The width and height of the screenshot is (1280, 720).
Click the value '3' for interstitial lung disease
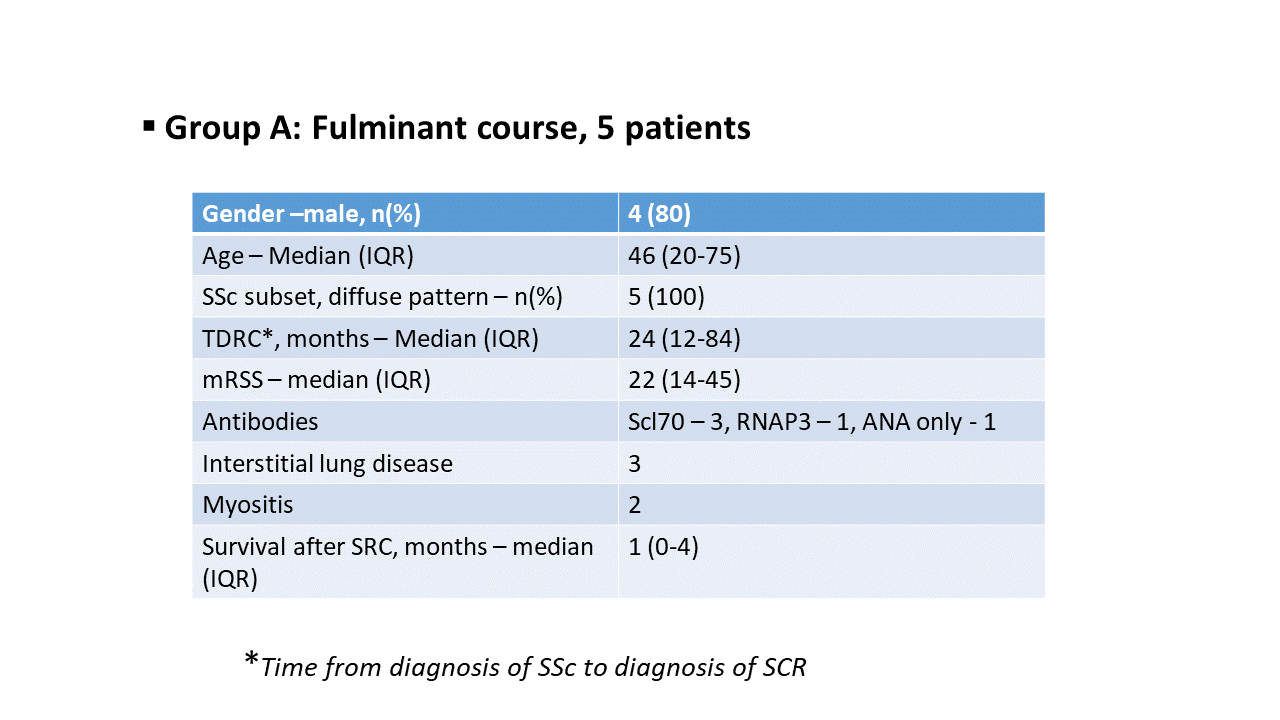point(635,464)
